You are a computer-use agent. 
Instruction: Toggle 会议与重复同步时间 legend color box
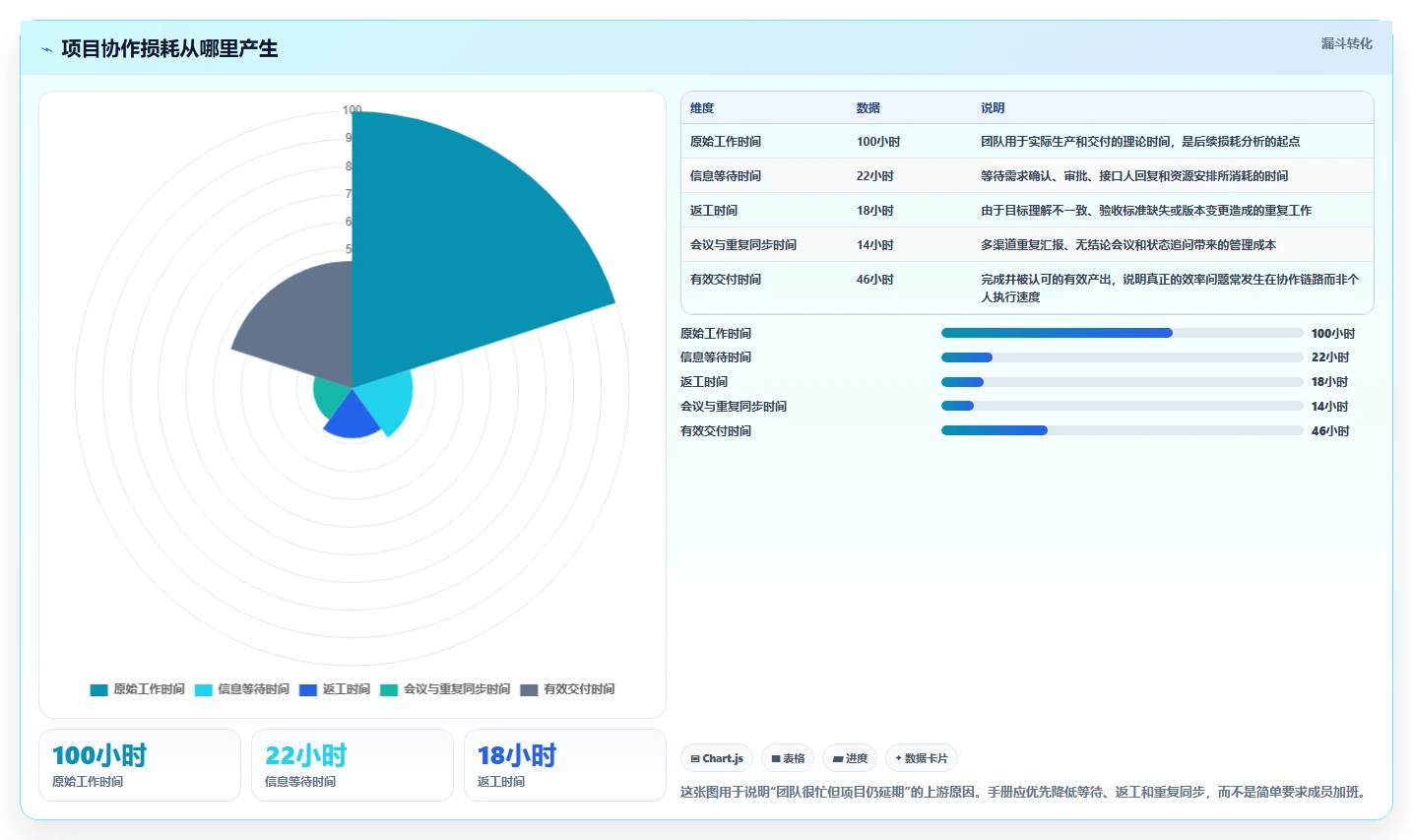389,689
